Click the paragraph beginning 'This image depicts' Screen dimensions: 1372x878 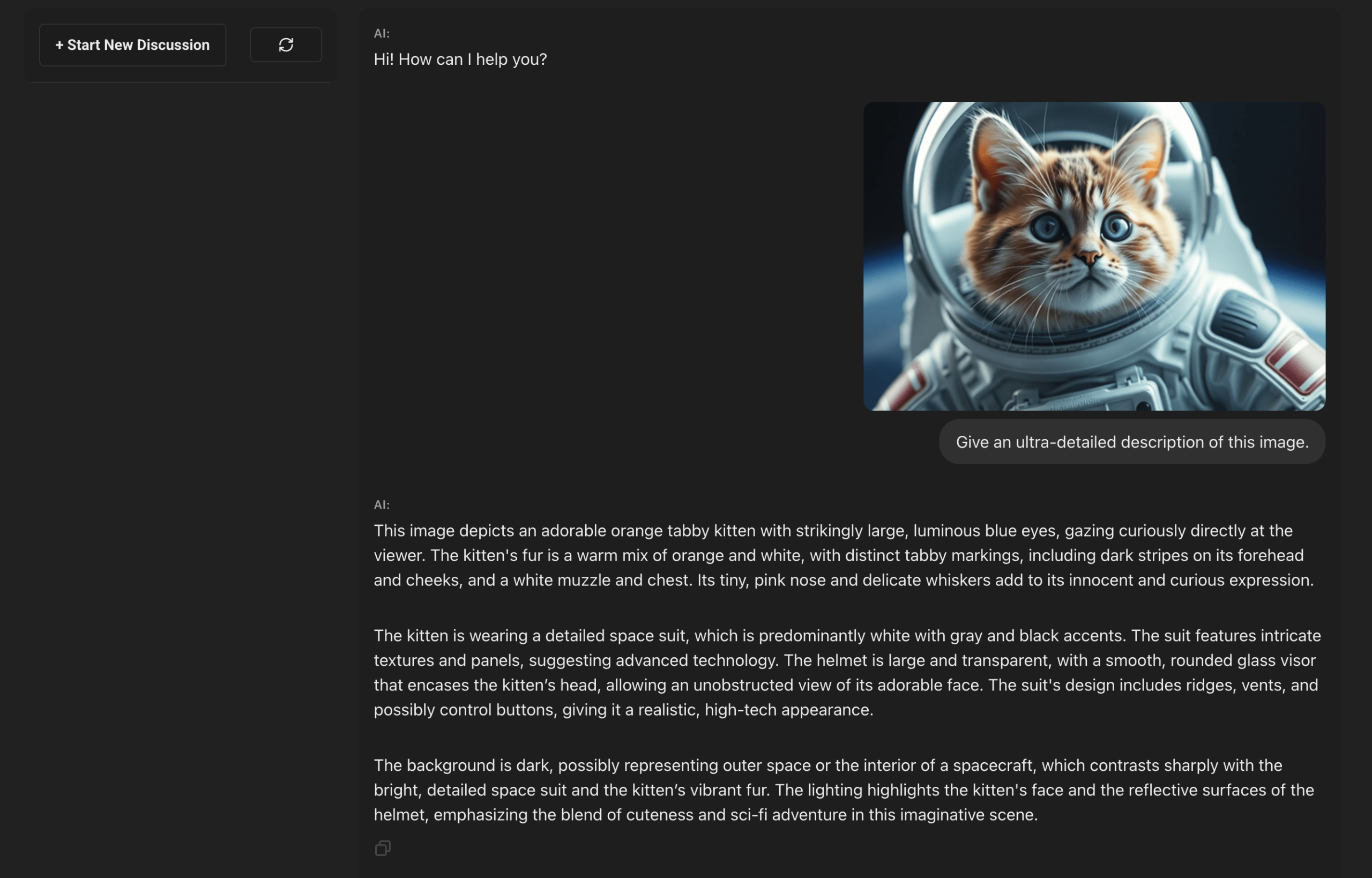tap(844, 555)
